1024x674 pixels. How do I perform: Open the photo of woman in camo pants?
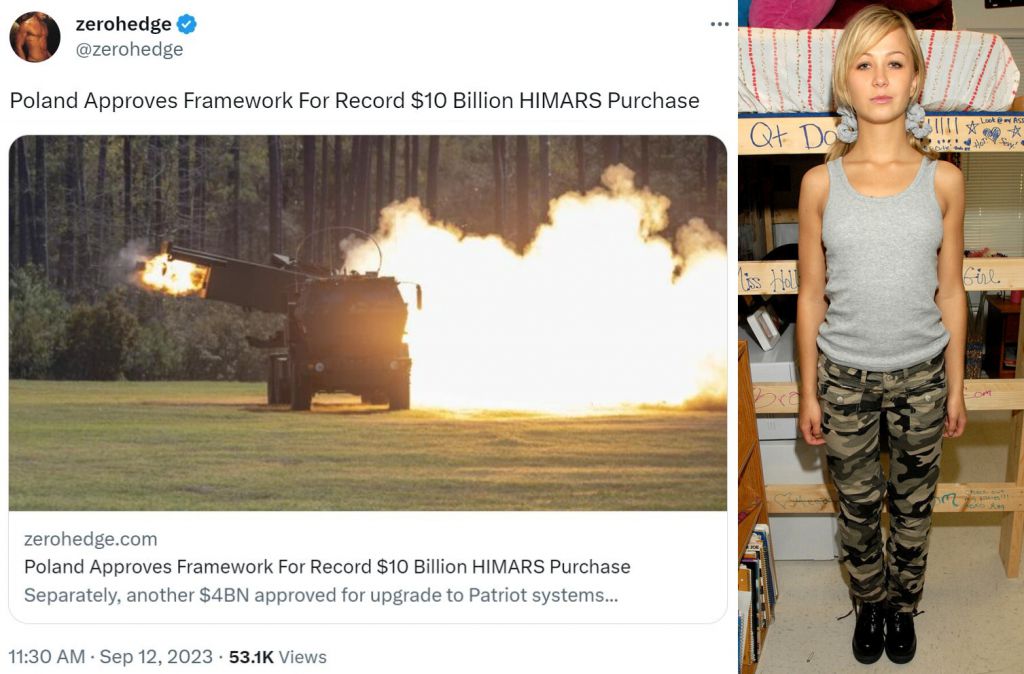pyautogui.click(x=881, y=337)
